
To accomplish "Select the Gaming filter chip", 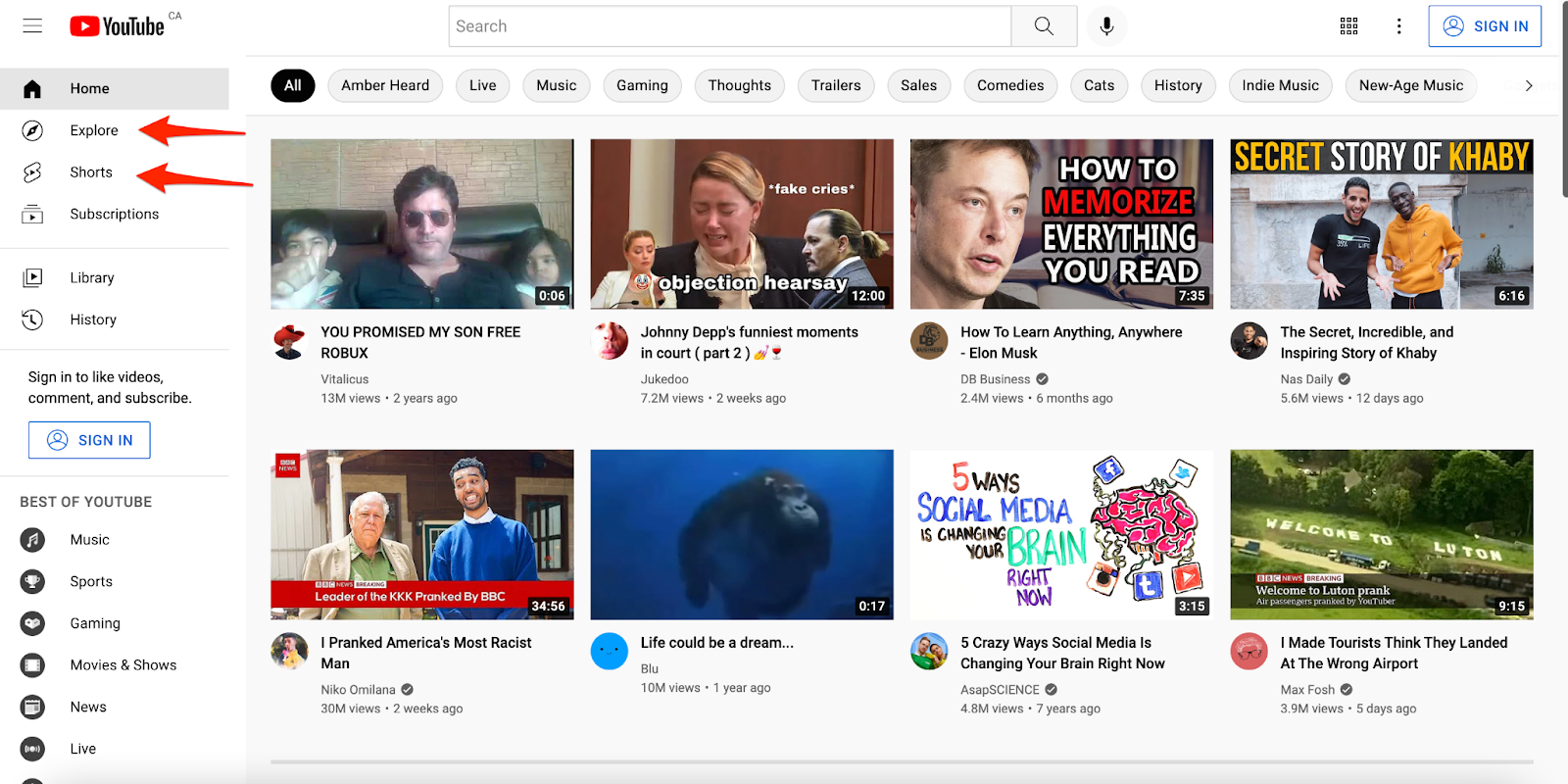I will point(642,86).
